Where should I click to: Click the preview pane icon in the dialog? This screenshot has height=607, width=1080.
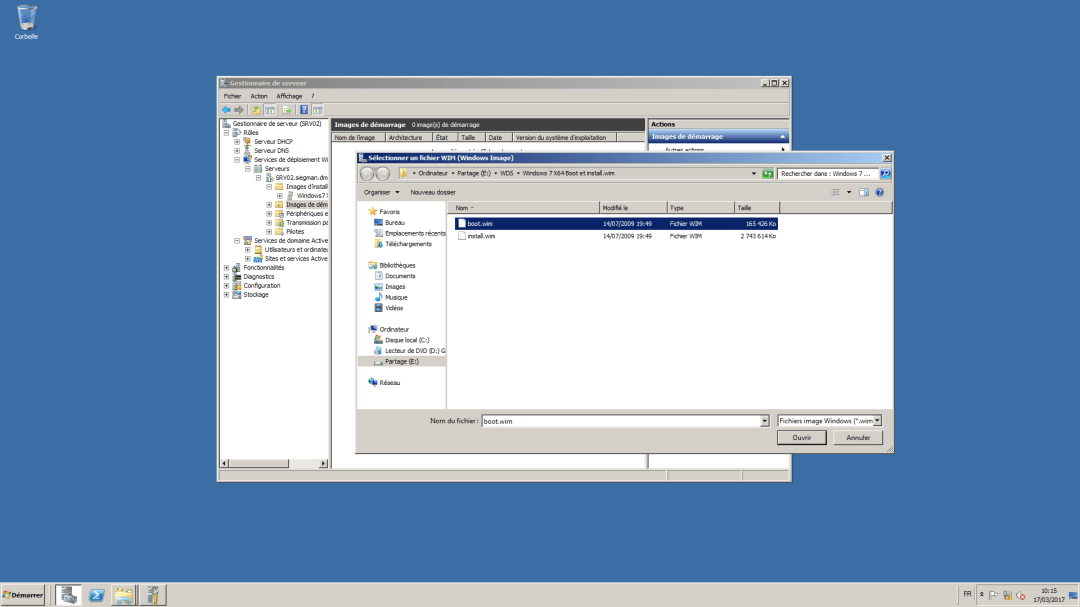[x=862, y=192]
